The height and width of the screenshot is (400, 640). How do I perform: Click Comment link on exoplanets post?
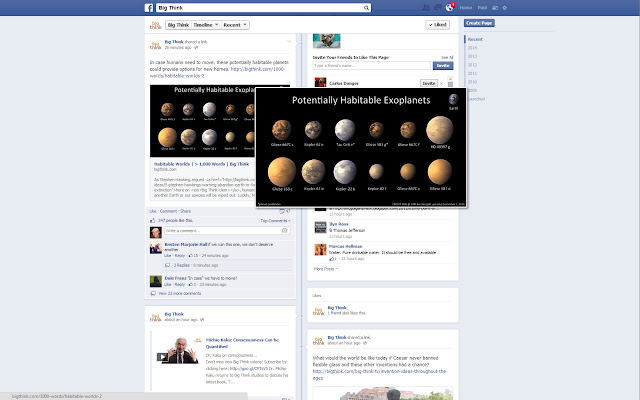click(x=169, y=211)
